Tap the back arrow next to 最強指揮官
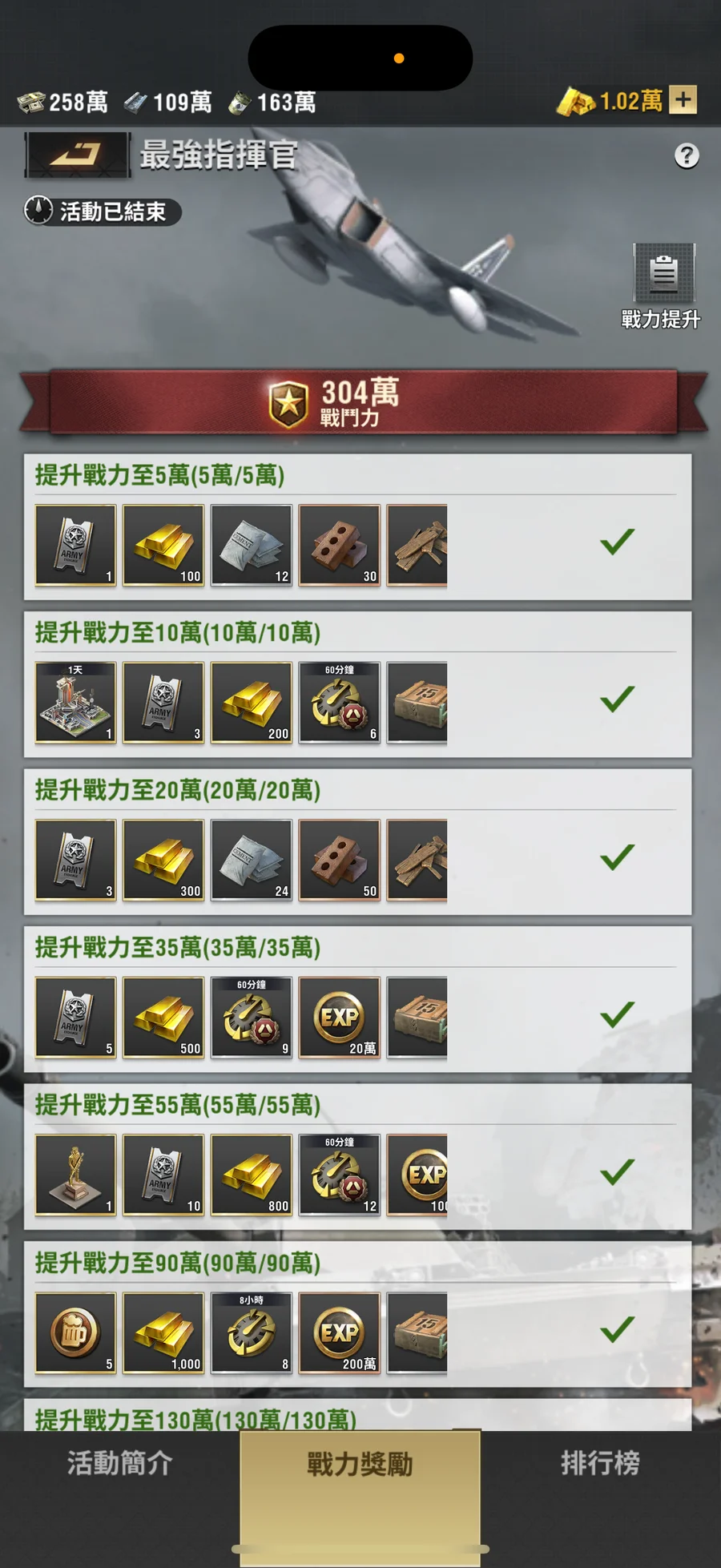 (x=77, y=154)
